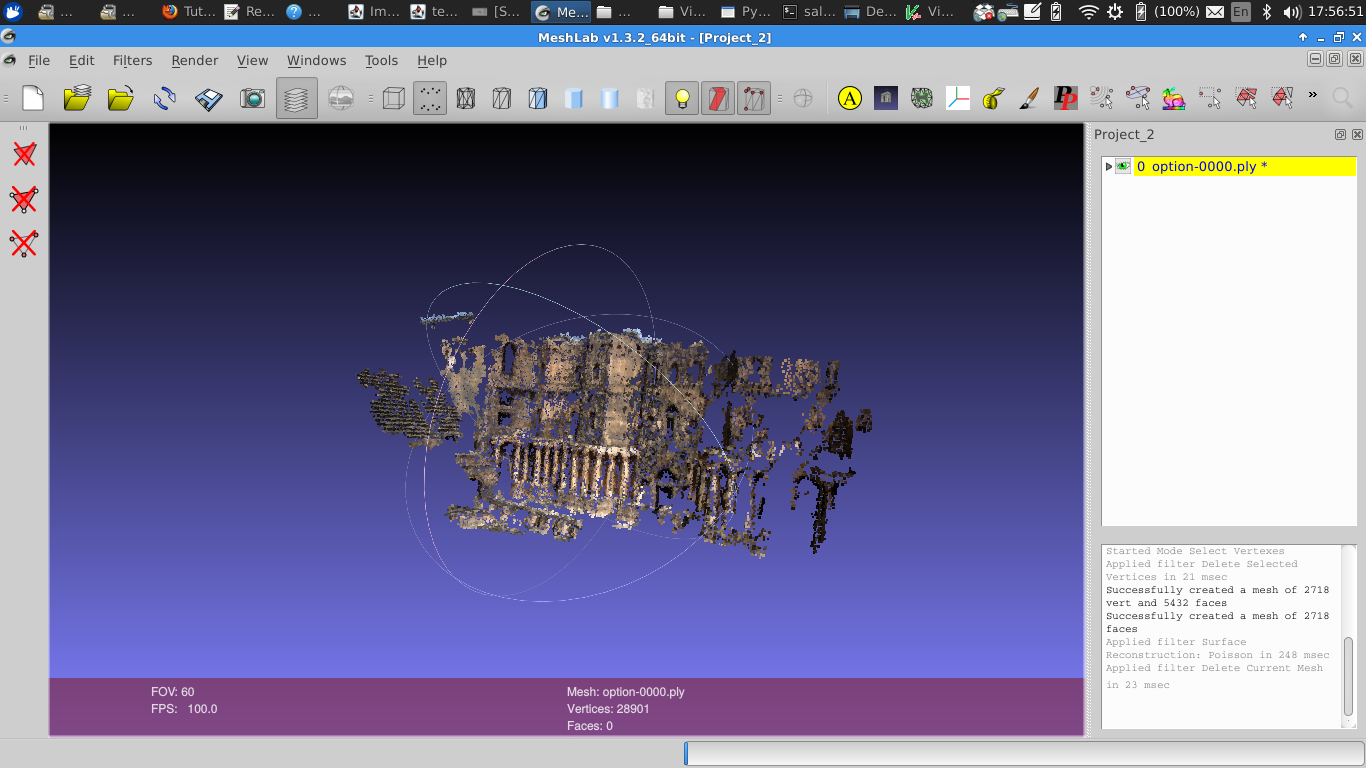Toggle visibility eye of option-0000.ply layer

click(1123, 167)
